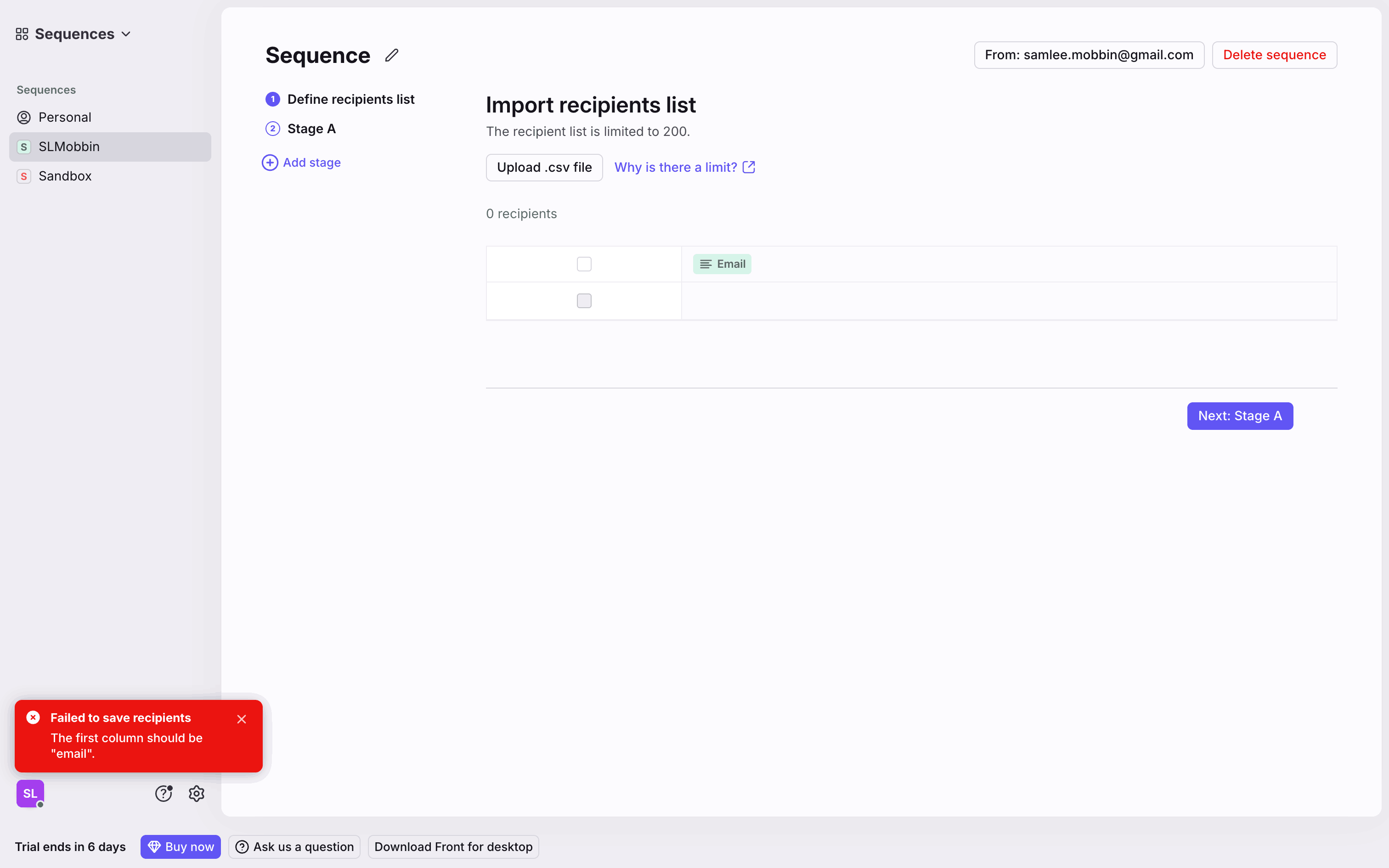The width and height of the screenshot is (1389, 868).
Task: Click the plus icon beside Add stage
Action: [270, 163]
